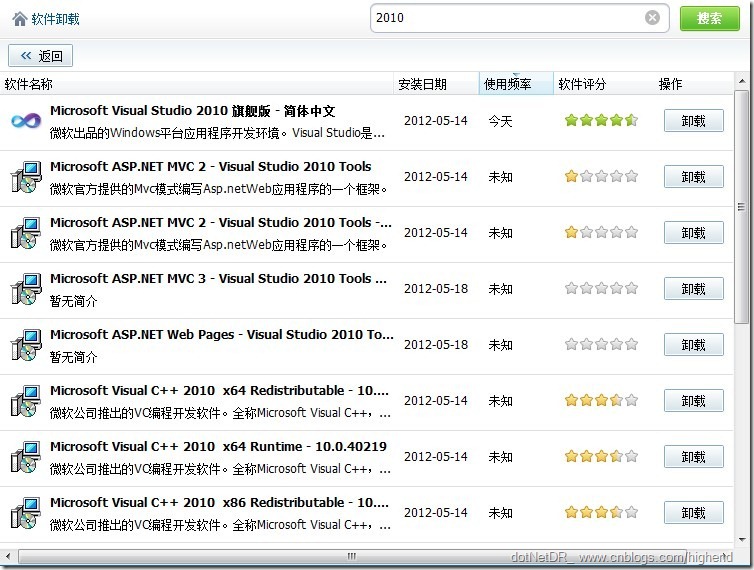Click the vertical scrollbar thumb
Image resolution: width=754 pixels, height=570 pixels.
click(x=741, y=207)
